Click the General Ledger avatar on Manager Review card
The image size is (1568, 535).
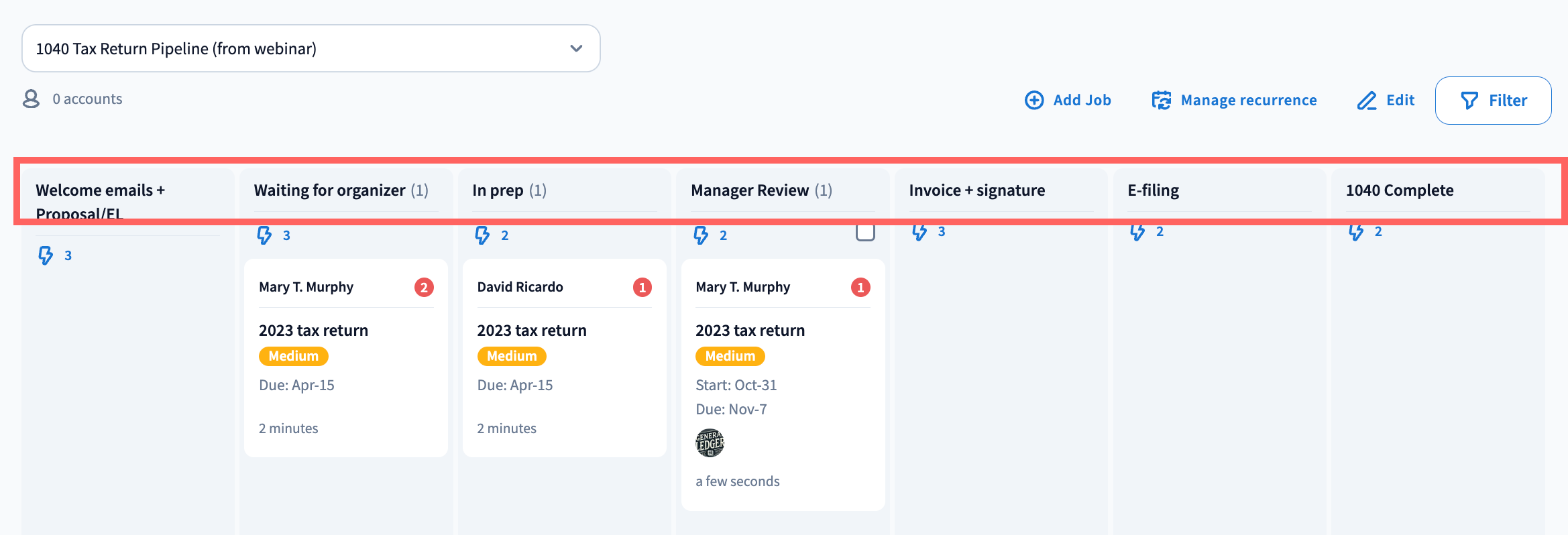pyautogui.click(x=710, y=443)
